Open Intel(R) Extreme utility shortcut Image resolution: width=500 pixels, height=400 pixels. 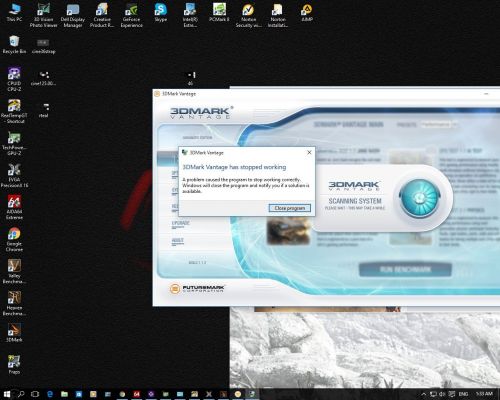(x=190, y=15)
